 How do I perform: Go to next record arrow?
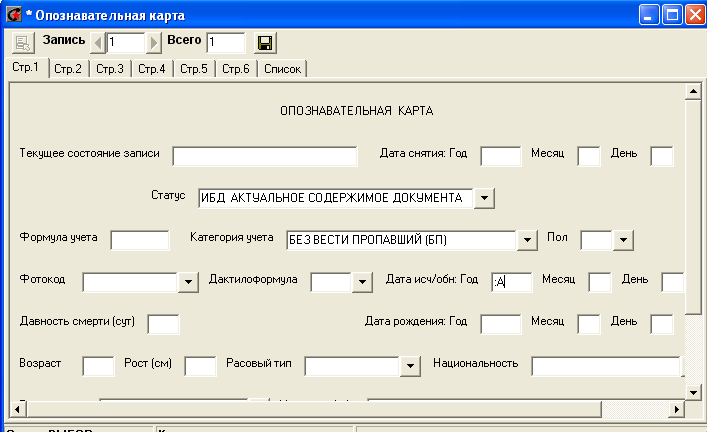[x=154, y=43]
